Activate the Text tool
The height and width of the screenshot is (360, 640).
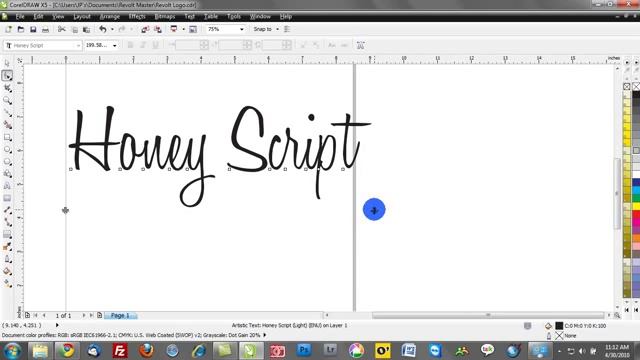[x=7, y=186]
